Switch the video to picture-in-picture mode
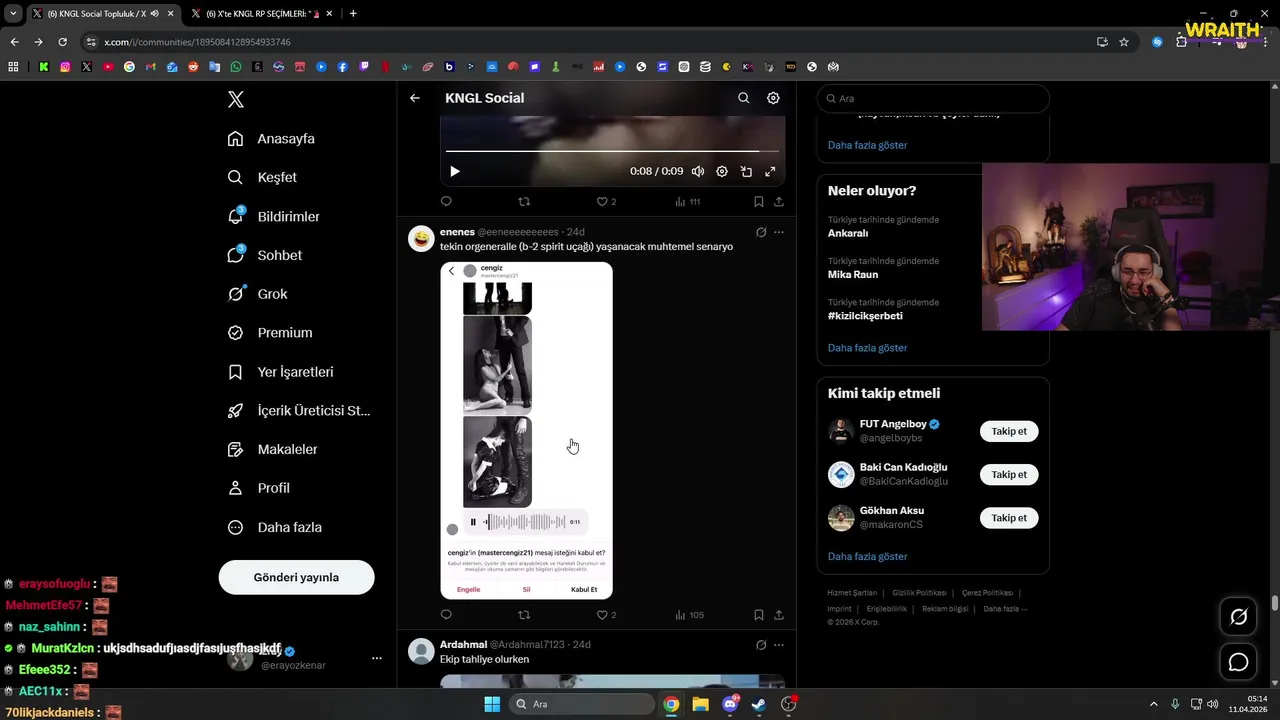This screenshot has width=1280, height=720. pyautogui.click(x=746, y=171)
